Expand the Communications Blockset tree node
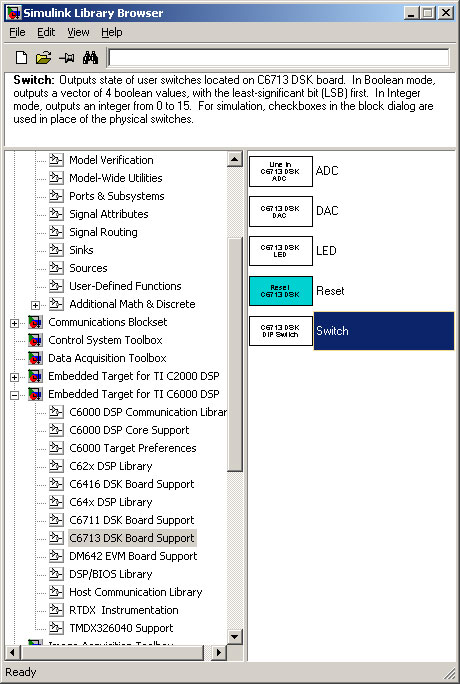 click(14, 323)
